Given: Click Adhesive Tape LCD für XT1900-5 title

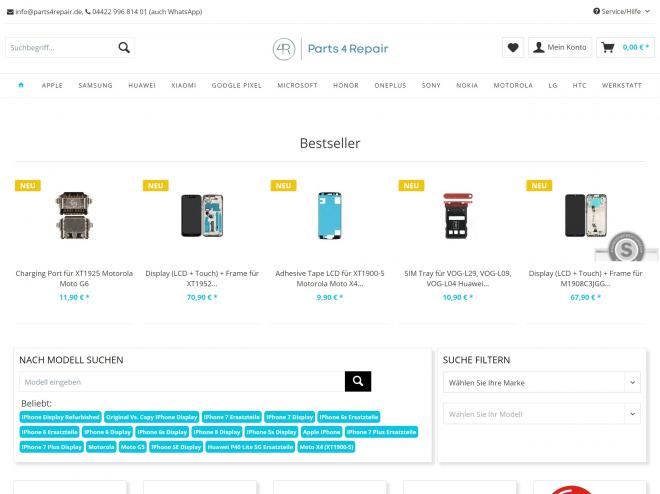Looking at the screenshot, I should tap(330, 279).
